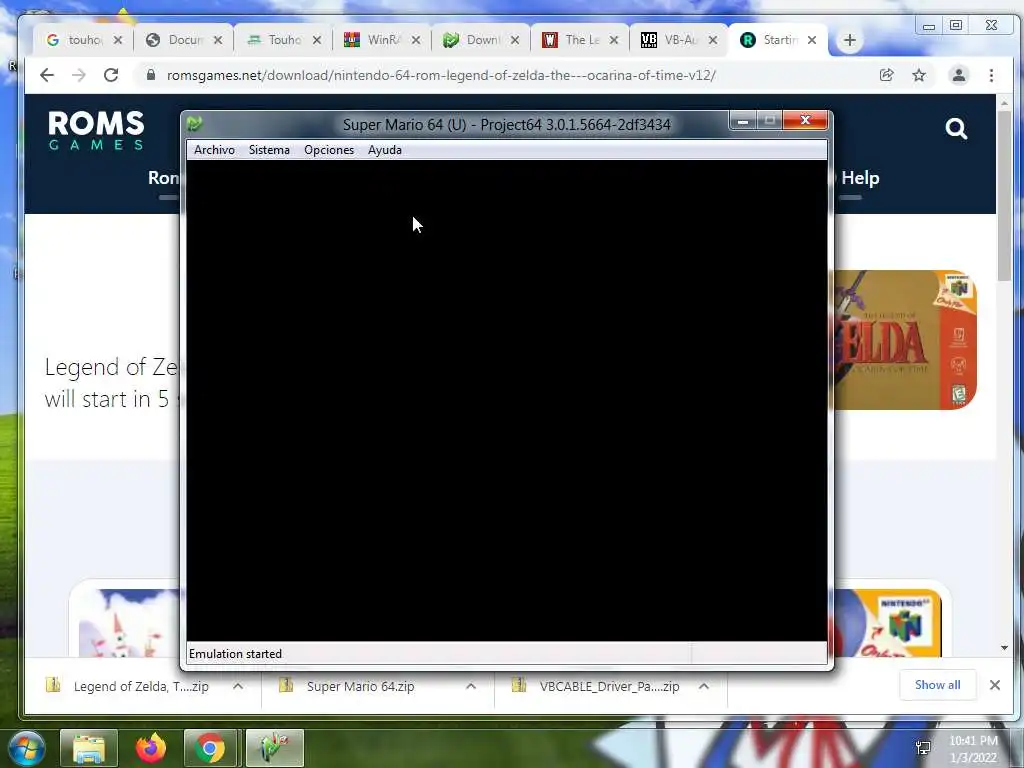Bookmark this page with the star icon
The image size is (1024, 768).
[919, 75]
